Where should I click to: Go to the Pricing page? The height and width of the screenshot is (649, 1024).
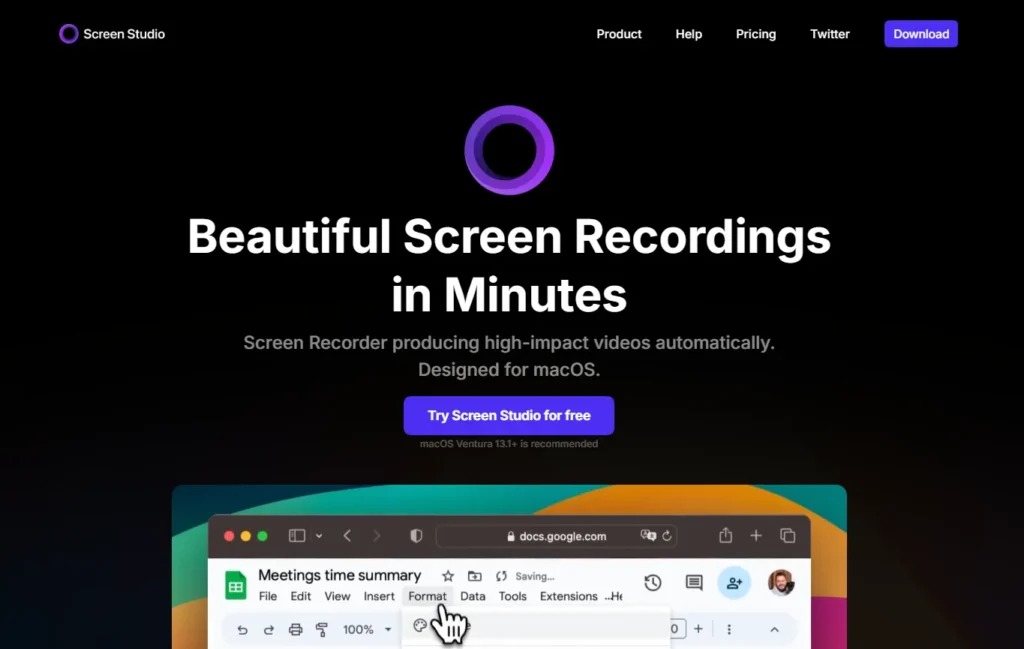coord(756,34)
